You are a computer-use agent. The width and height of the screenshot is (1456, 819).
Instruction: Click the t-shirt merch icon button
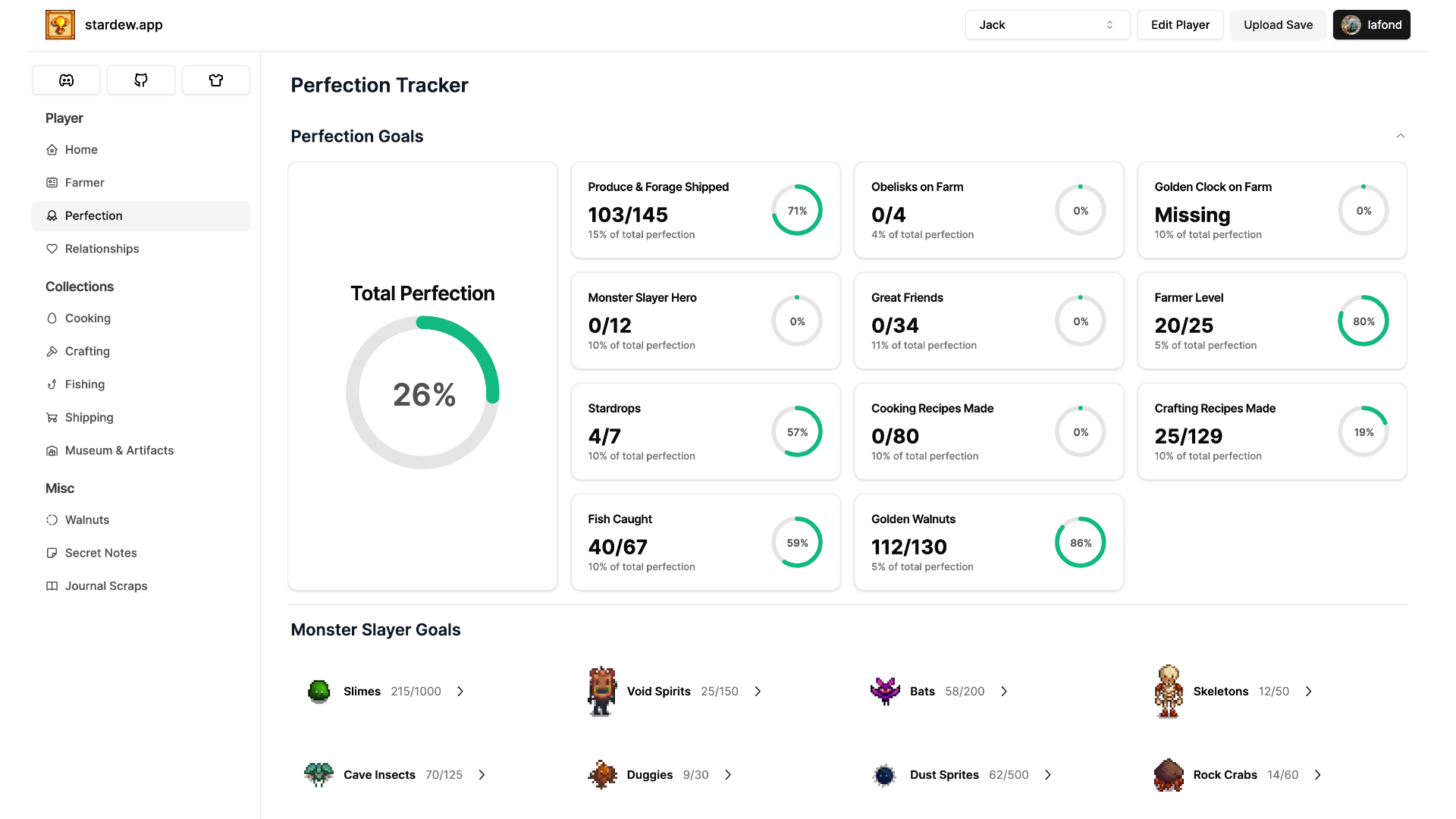(x=216, y=80)
